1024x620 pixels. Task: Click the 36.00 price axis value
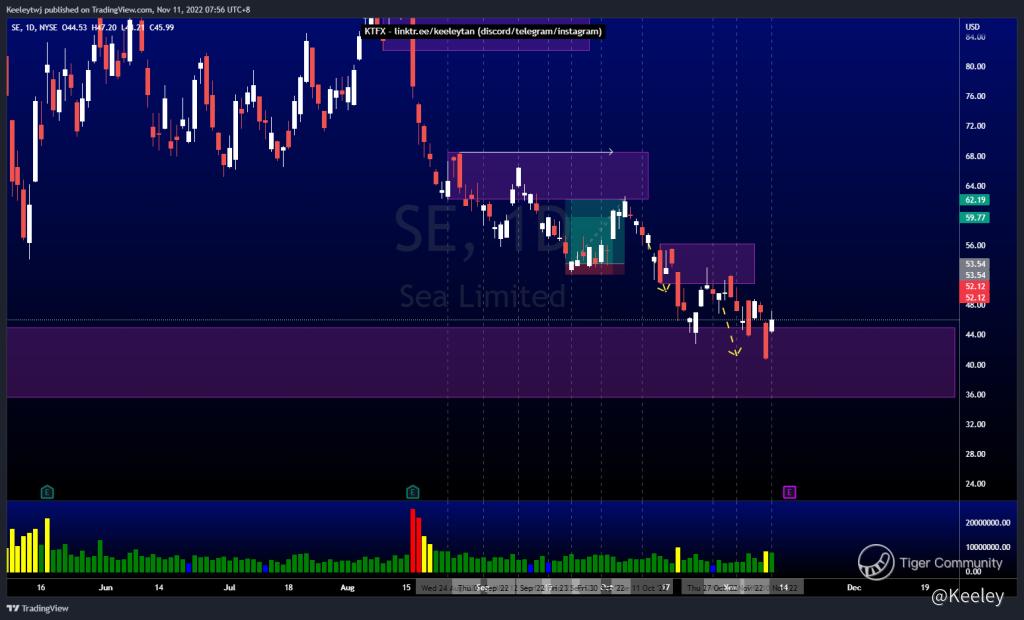tap(975, 395)
